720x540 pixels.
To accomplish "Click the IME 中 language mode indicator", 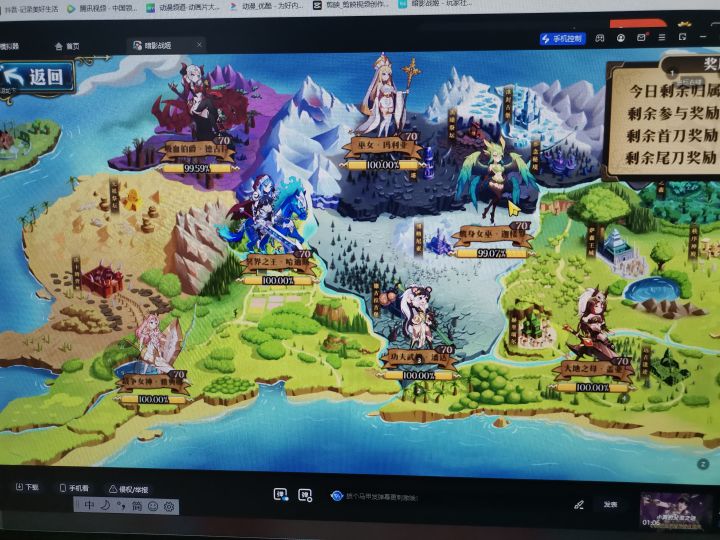I will tap(89, 505).
